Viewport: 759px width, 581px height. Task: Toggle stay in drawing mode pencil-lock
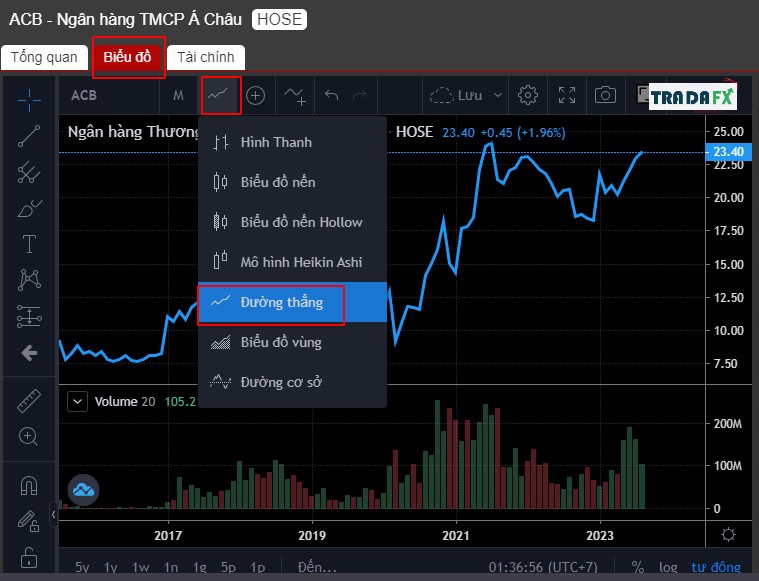[29, 521]
